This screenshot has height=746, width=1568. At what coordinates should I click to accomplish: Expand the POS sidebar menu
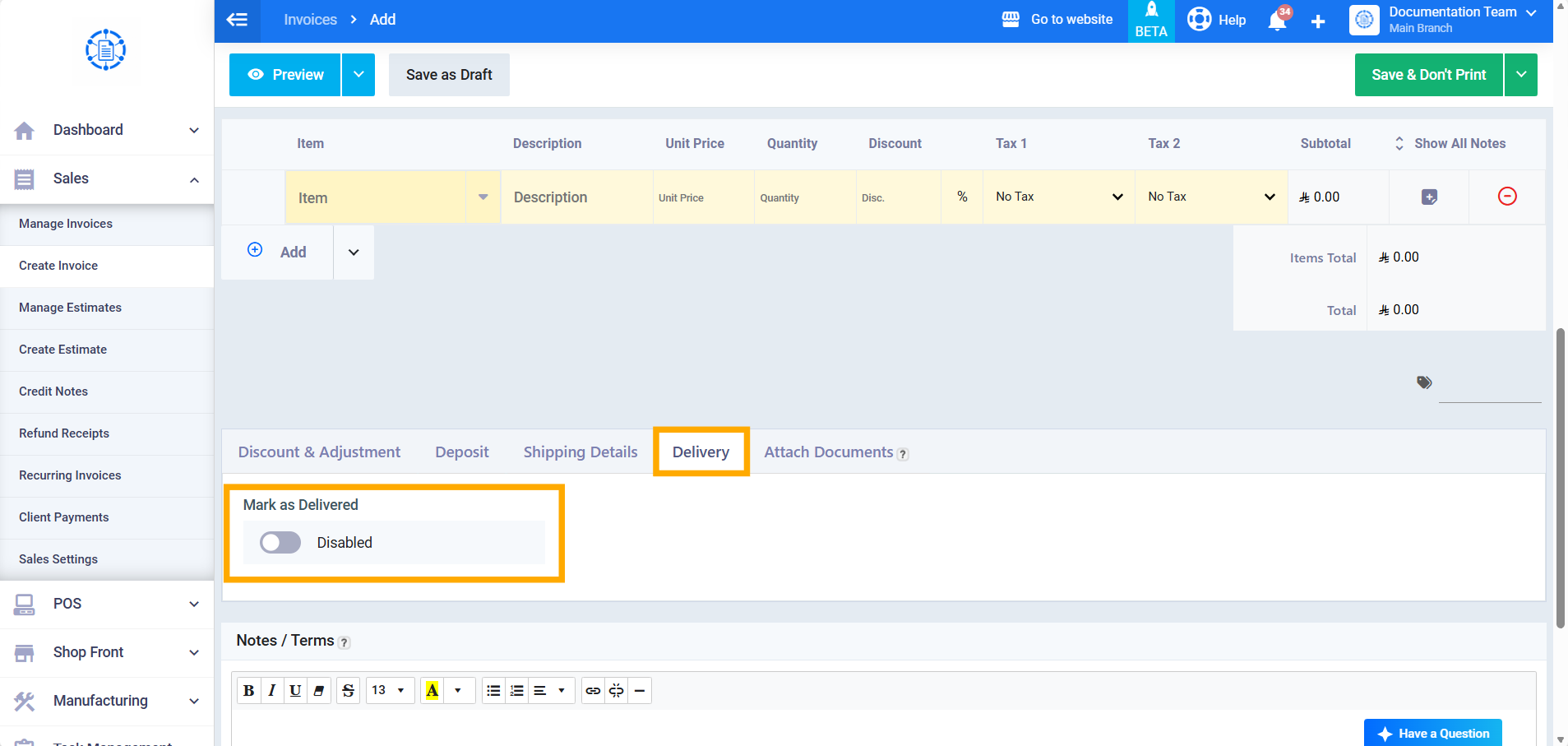[107, 605]
